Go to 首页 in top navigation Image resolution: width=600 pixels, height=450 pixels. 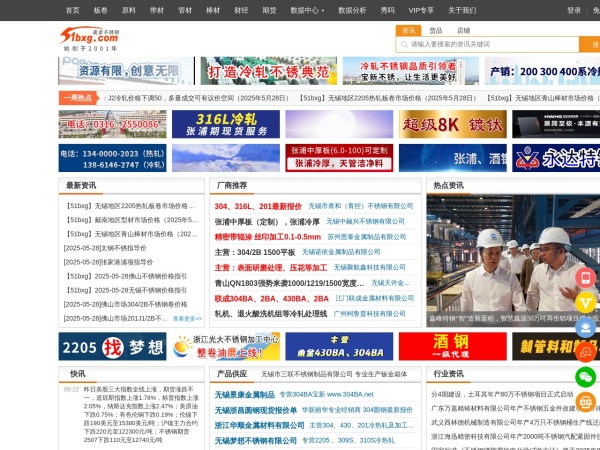(x=73, y=10)
